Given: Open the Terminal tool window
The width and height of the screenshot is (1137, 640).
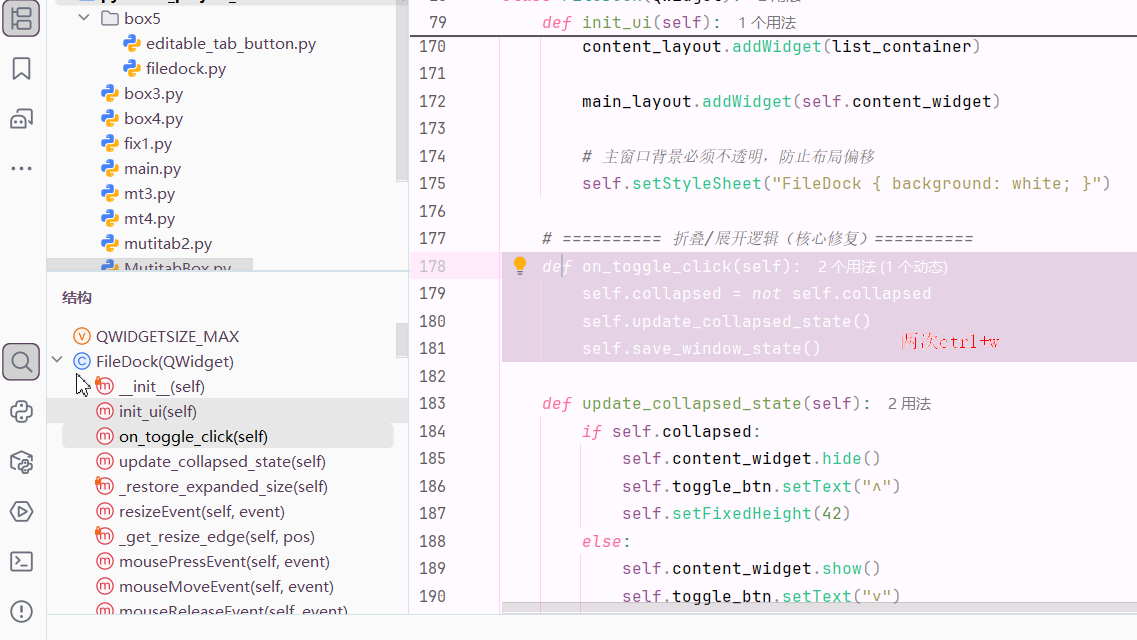Looking at the screenshot, I should 21,562.
